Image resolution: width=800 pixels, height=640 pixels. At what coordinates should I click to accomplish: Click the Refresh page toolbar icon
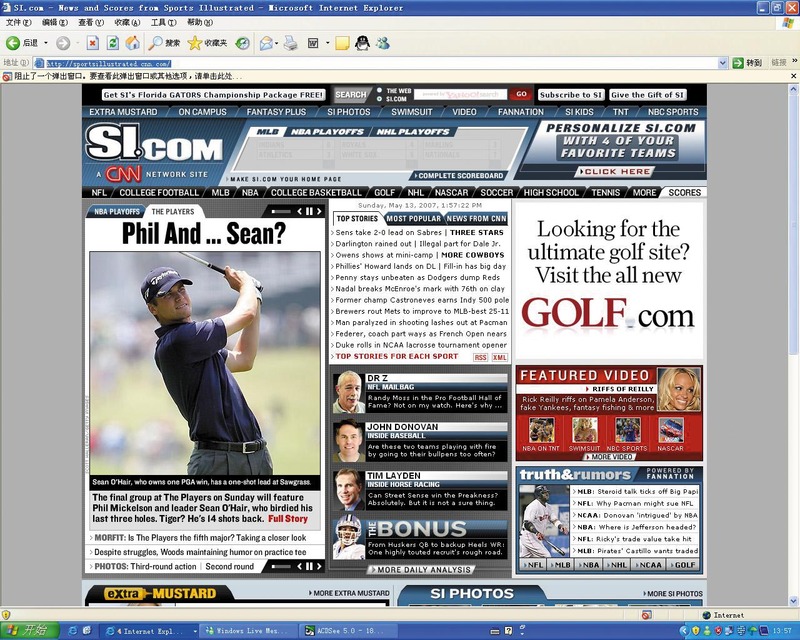click(x=112, y=43)
